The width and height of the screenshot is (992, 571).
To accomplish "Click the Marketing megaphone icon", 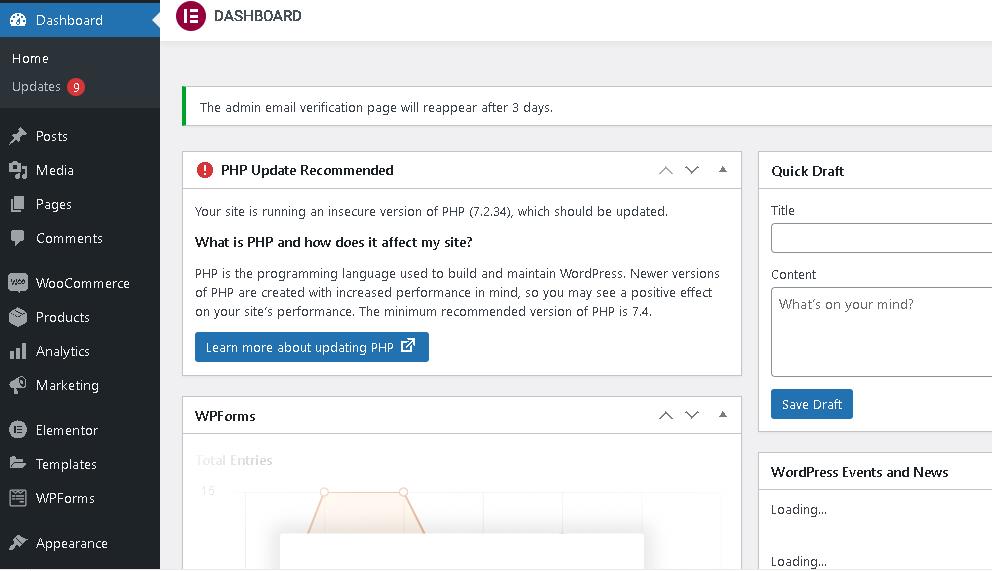I will (18, 385).
